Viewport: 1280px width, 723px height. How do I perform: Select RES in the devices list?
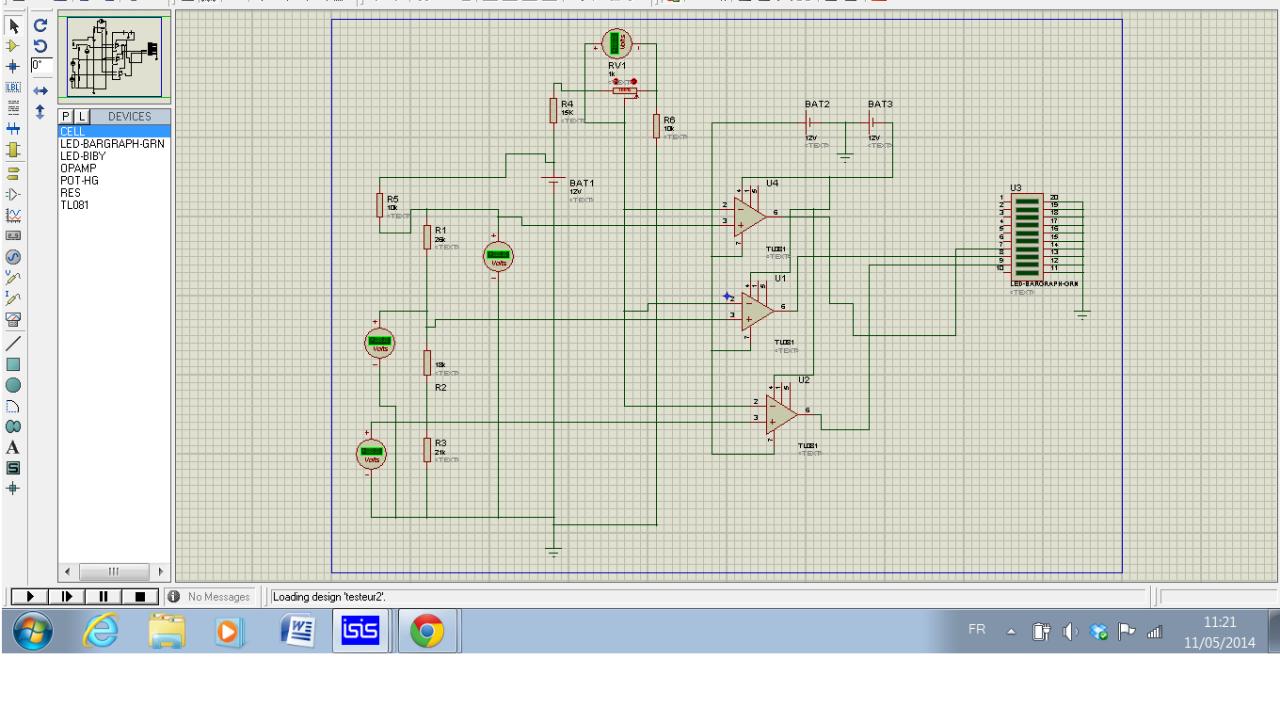point(114,192)
